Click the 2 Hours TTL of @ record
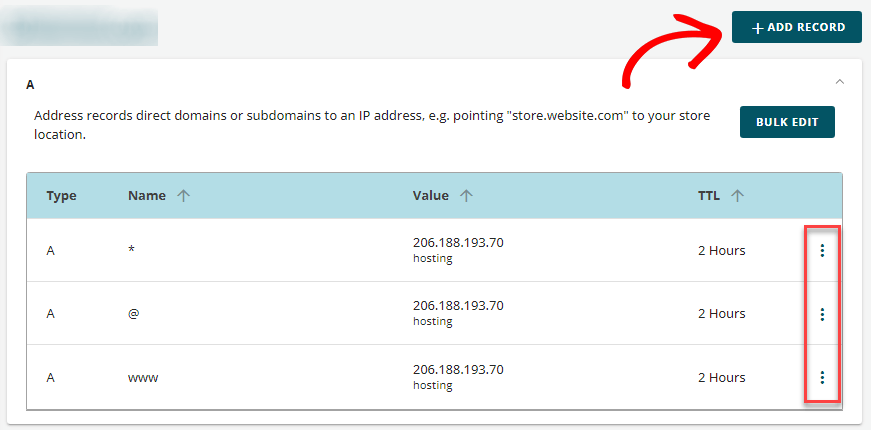The image size is (871, 430). point(721,314)
